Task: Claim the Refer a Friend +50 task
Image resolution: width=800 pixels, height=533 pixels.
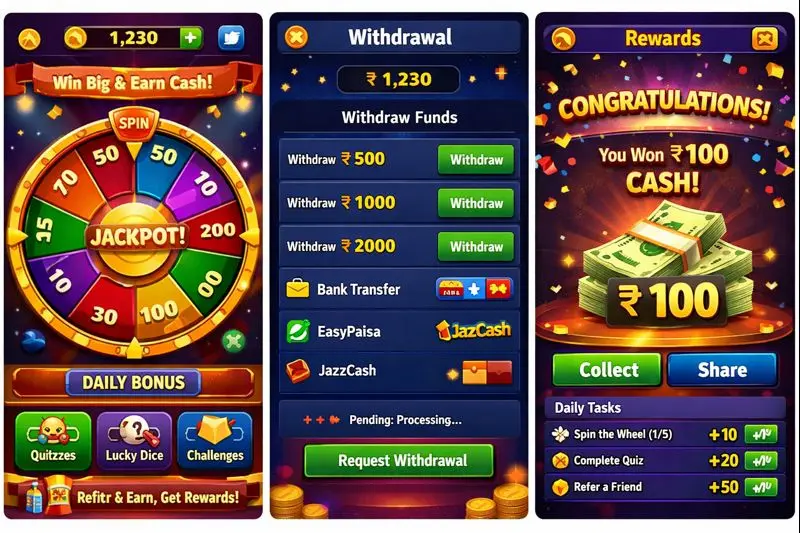Action: [x=761, y=487]
